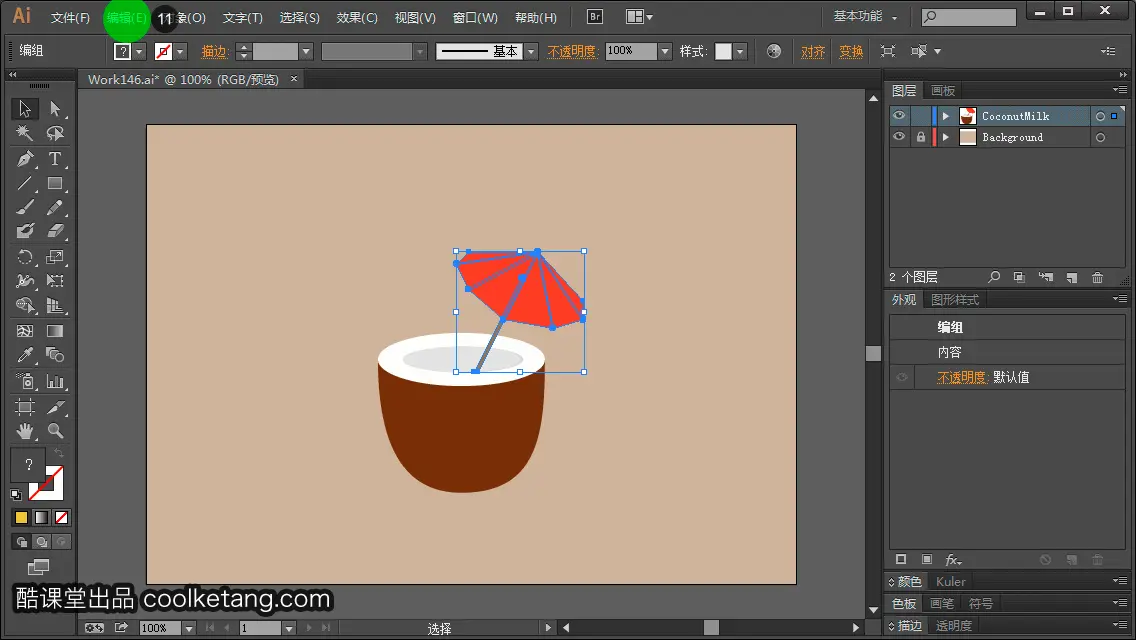Screen dimensions: 1136x640
Task: Click the CoconutMilk layer target circle
Action: tap(1100, 116)
